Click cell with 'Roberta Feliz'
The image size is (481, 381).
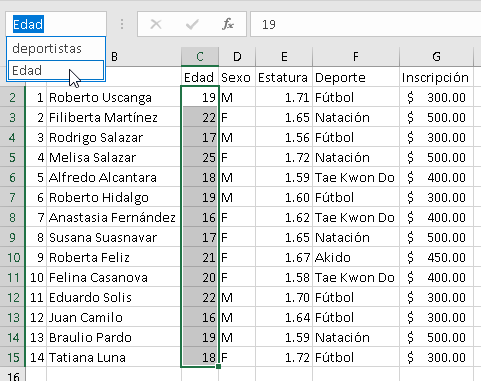(x=114, y=257)
